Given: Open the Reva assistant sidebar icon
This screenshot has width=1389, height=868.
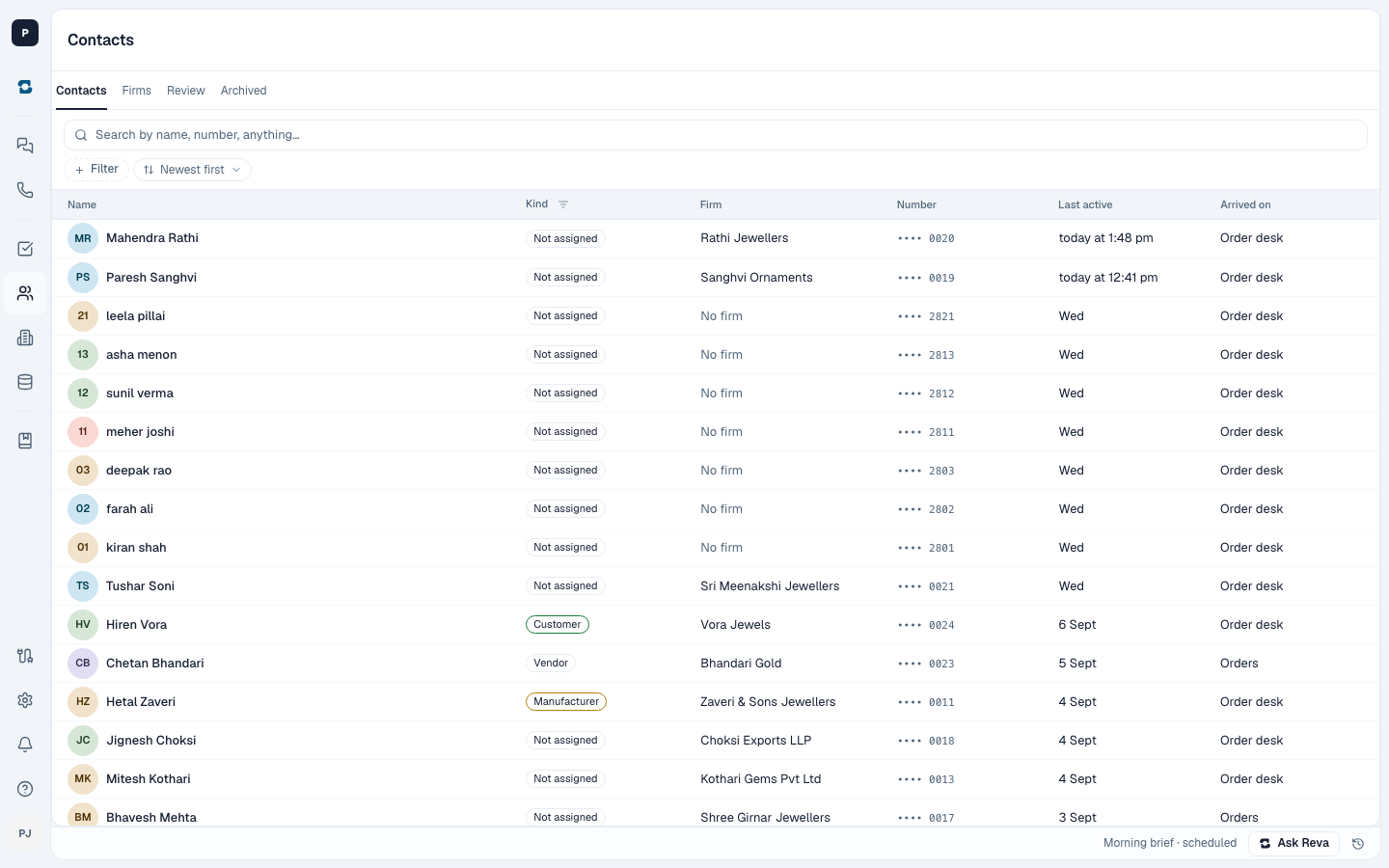Looking at the screenshot, I should click(25, 87).
